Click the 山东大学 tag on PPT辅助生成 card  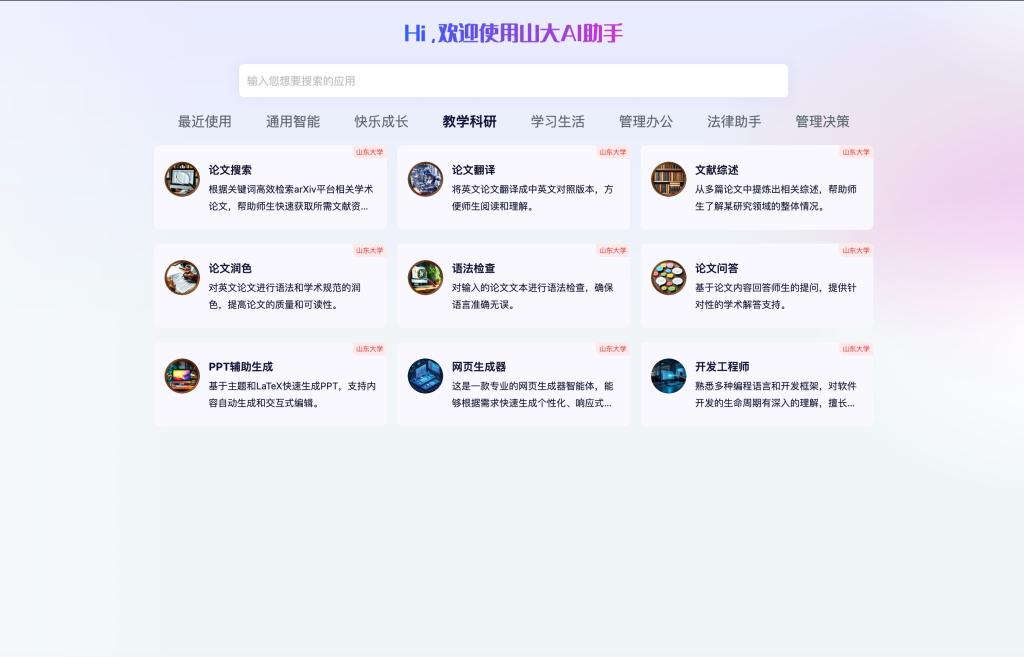coord(370,349)
